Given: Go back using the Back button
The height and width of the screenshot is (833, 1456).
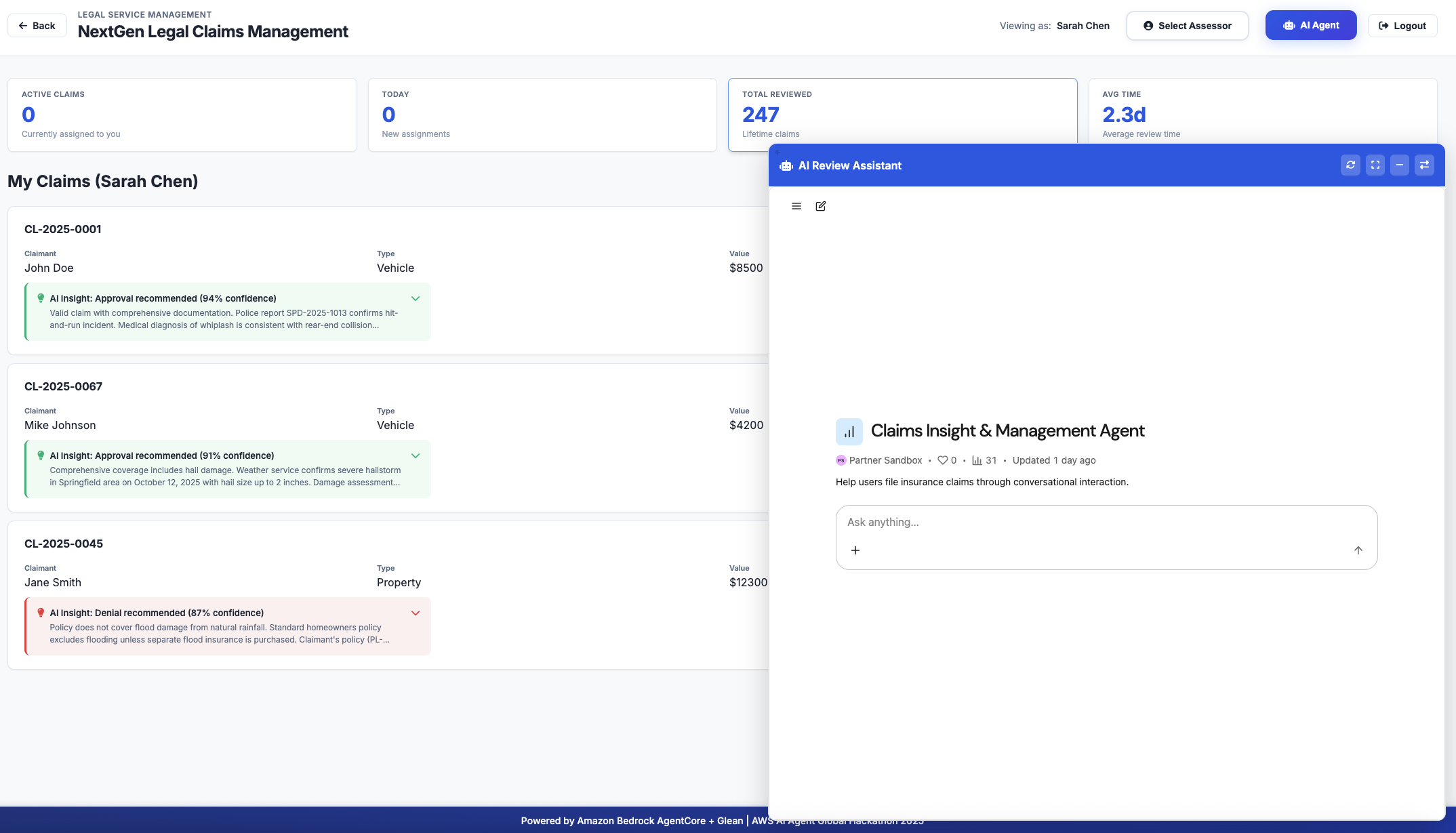Looking at the screenshot, I should tap(37, 26).
